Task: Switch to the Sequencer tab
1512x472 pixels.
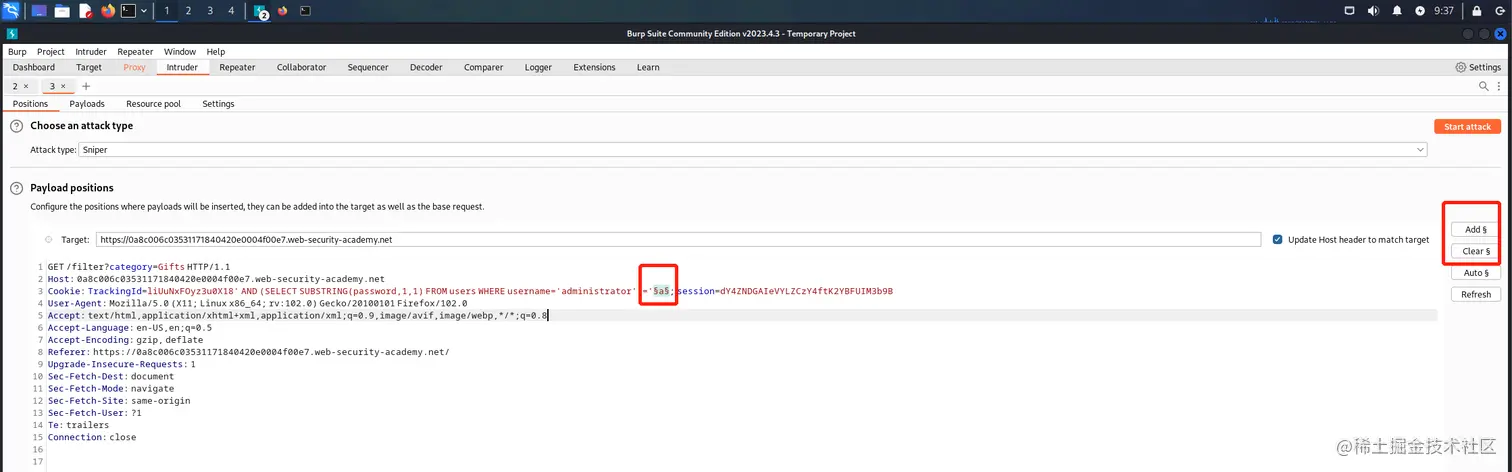Action: [x=368, y=67]
